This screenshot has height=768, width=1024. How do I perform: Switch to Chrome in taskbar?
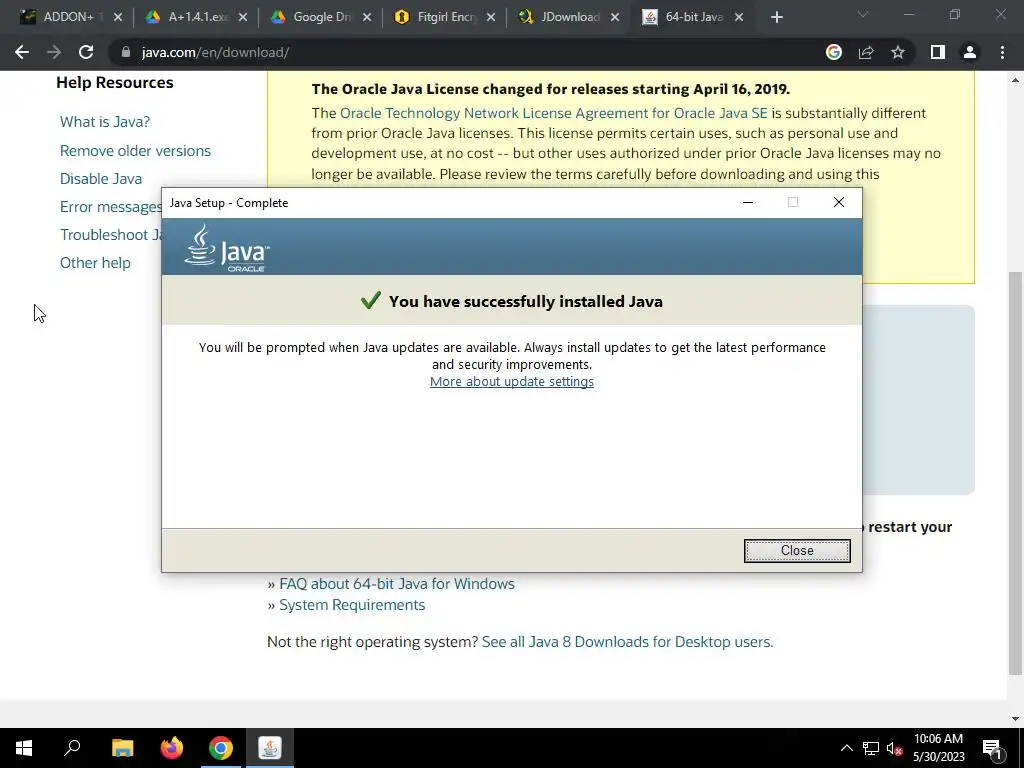(x=221, y=748)
